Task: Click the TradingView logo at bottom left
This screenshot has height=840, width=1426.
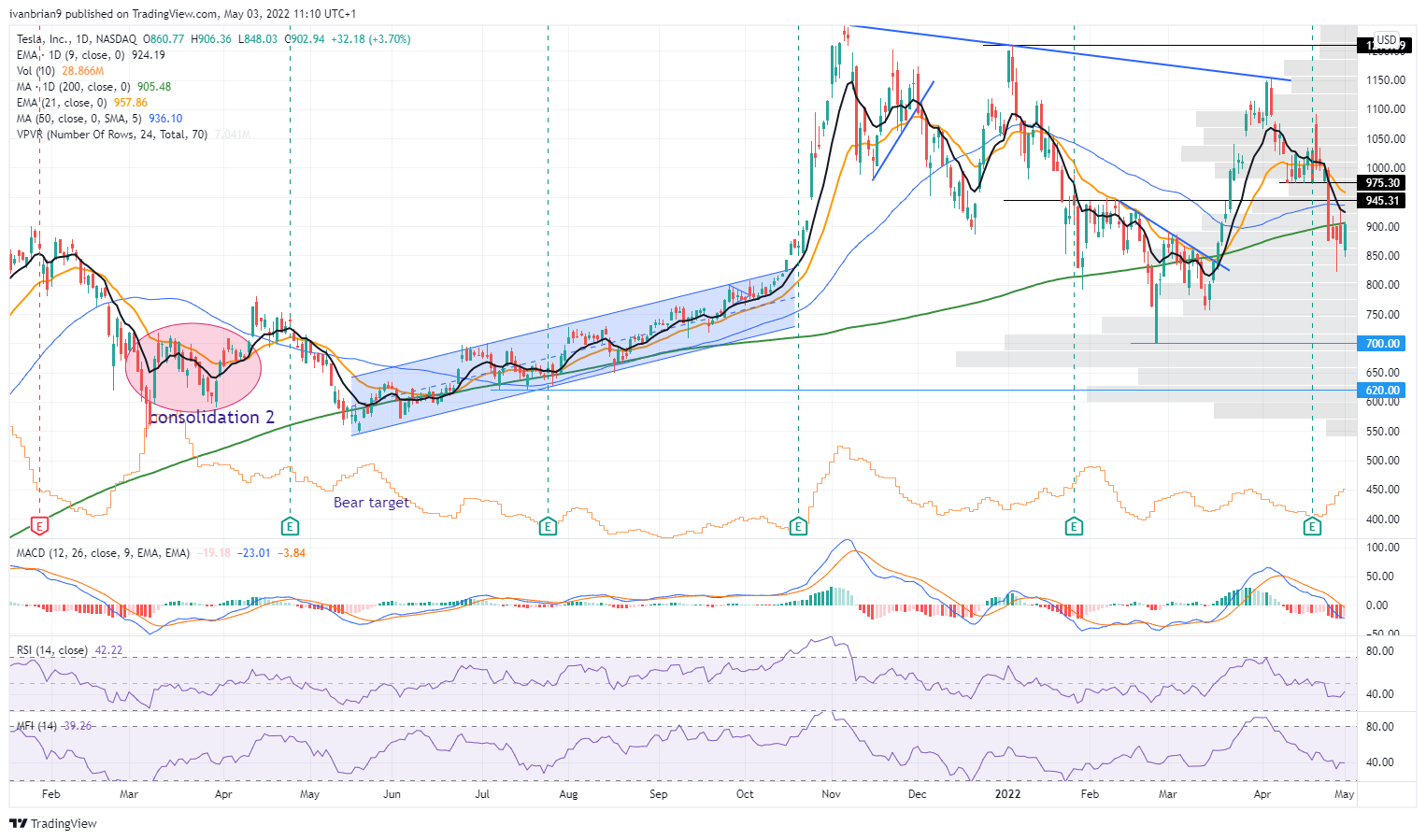Action: tap(53, 823)
